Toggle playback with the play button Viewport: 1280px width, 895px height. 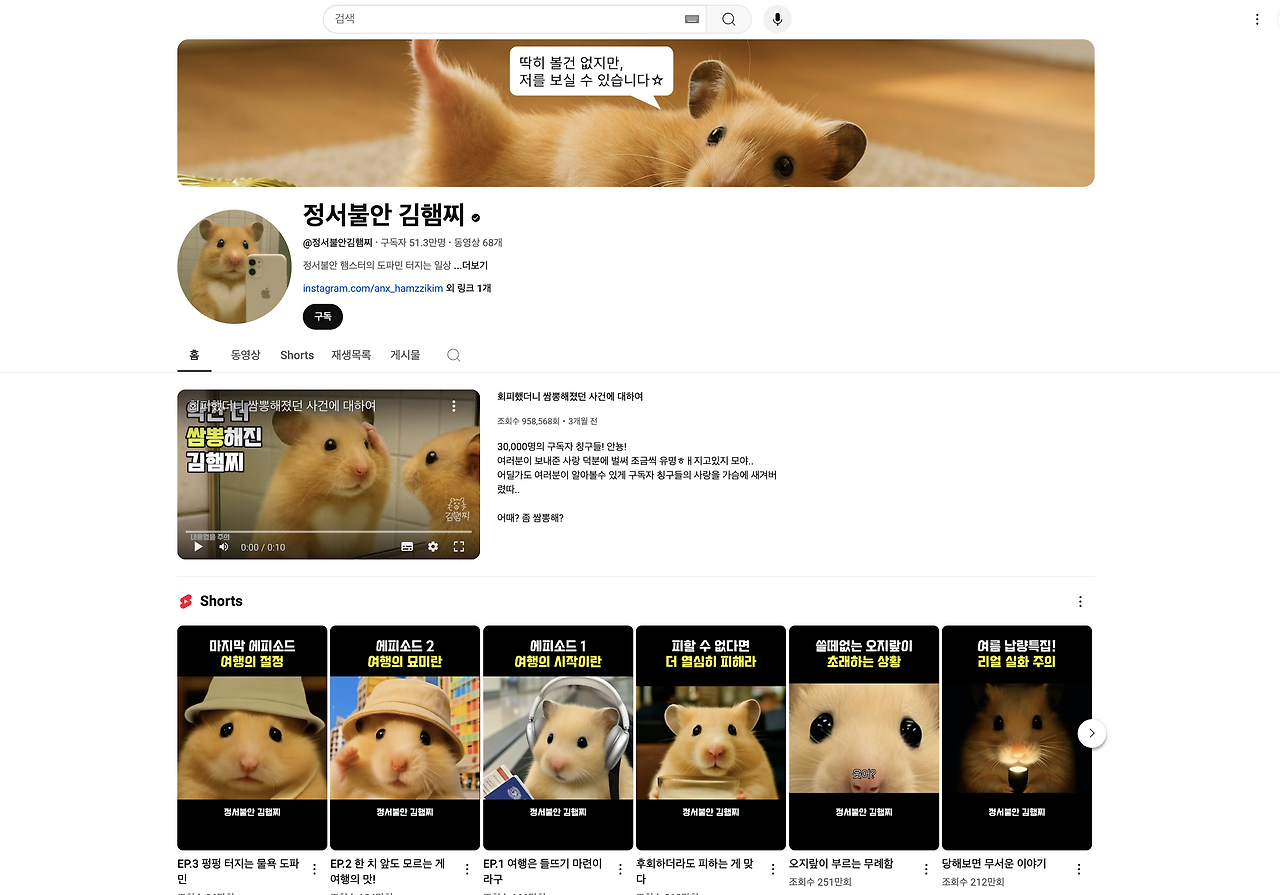[198, 547]
